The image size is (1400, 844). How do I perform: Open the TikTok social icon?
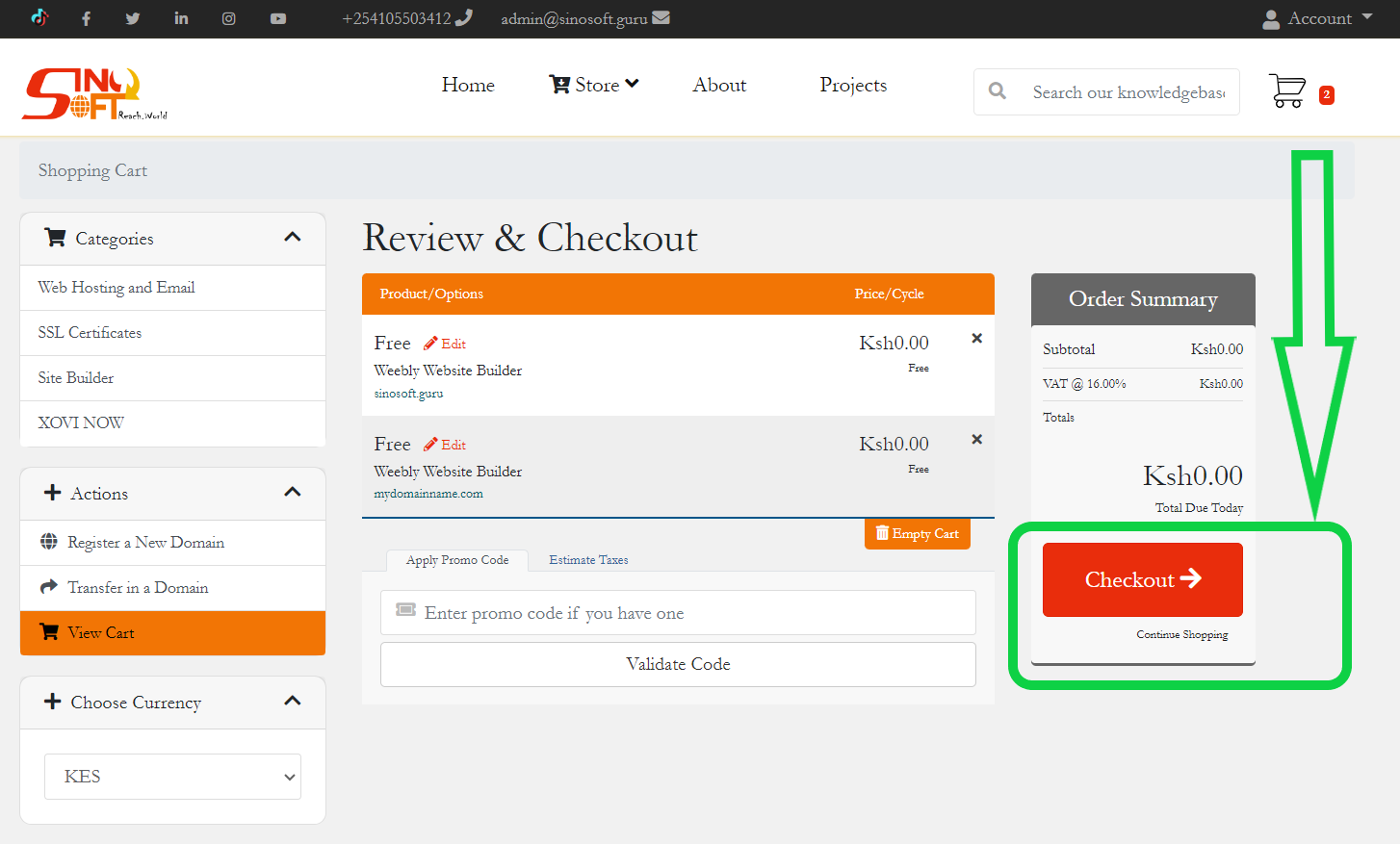pyautogui.click(x=39, y=17)
